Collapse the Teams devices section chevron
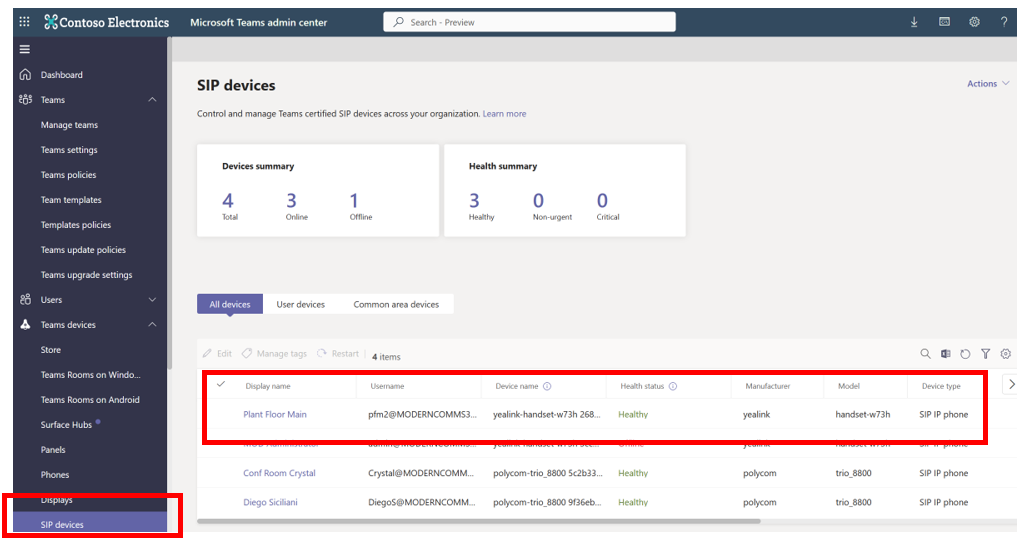The width and height of the screenshot is (1020, 544). pyautogui.click(x=152, y=324)
